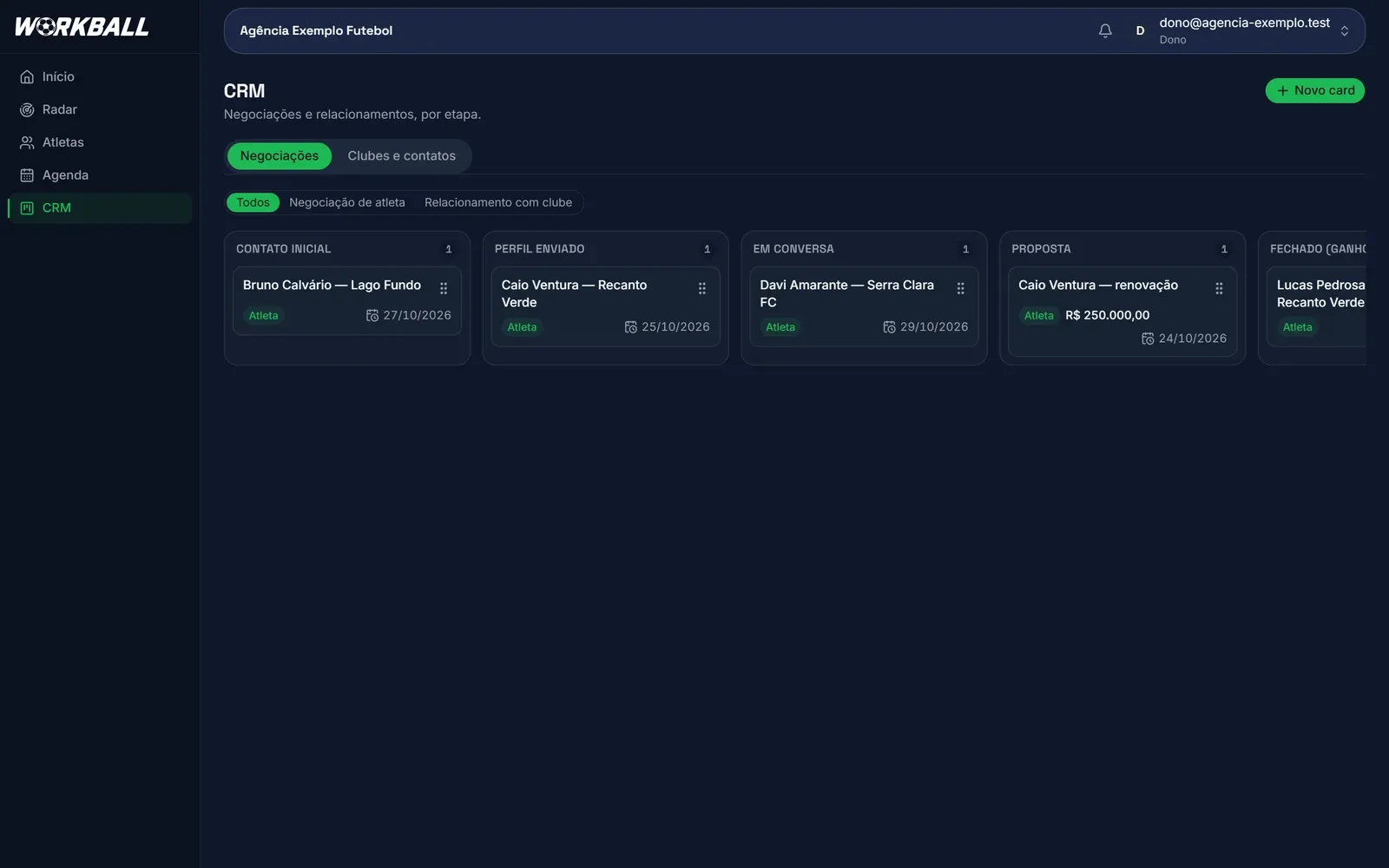The height and width of the screenshot is (868, 1389).
Task: Click the Radar target icon
Action: [27, 109]
